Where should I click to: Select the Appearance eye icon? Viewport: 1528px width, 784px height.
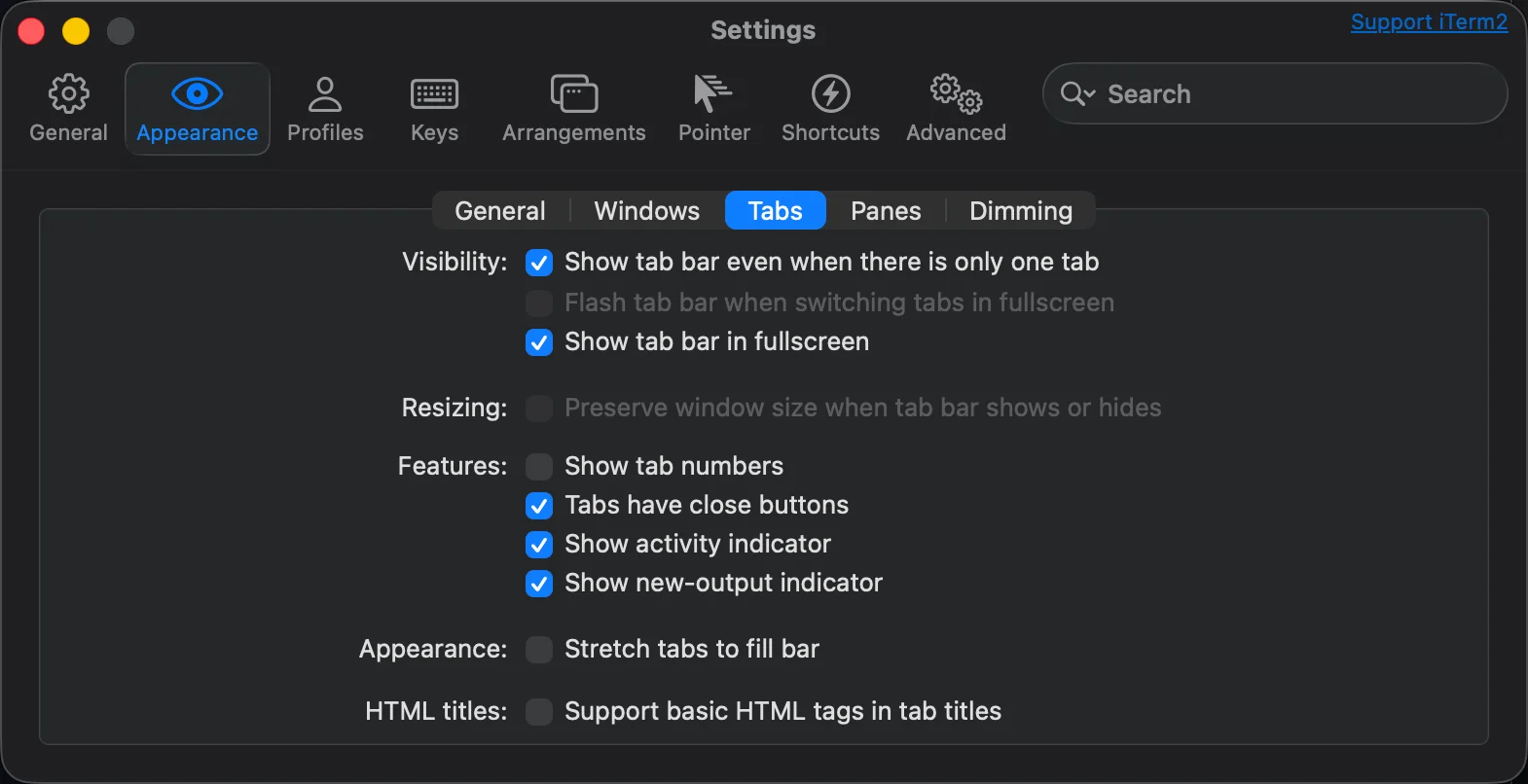pos(197,94)
